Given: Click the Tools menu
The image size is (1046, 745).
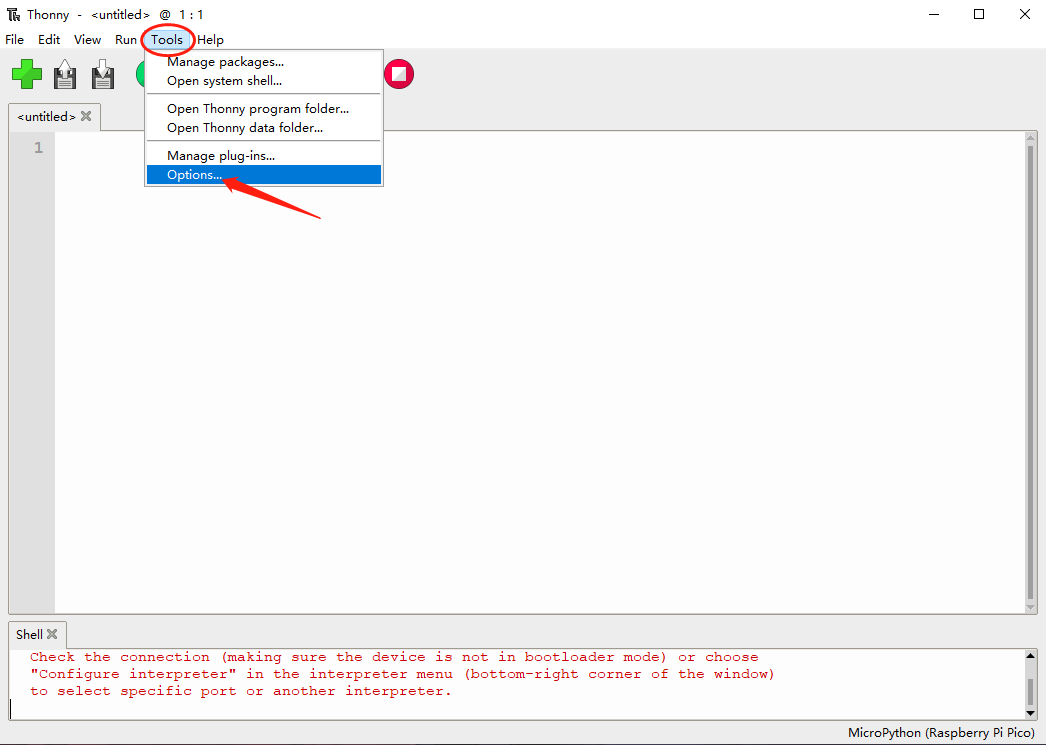Looking at the screenshot, I should (x=167, y=39).
